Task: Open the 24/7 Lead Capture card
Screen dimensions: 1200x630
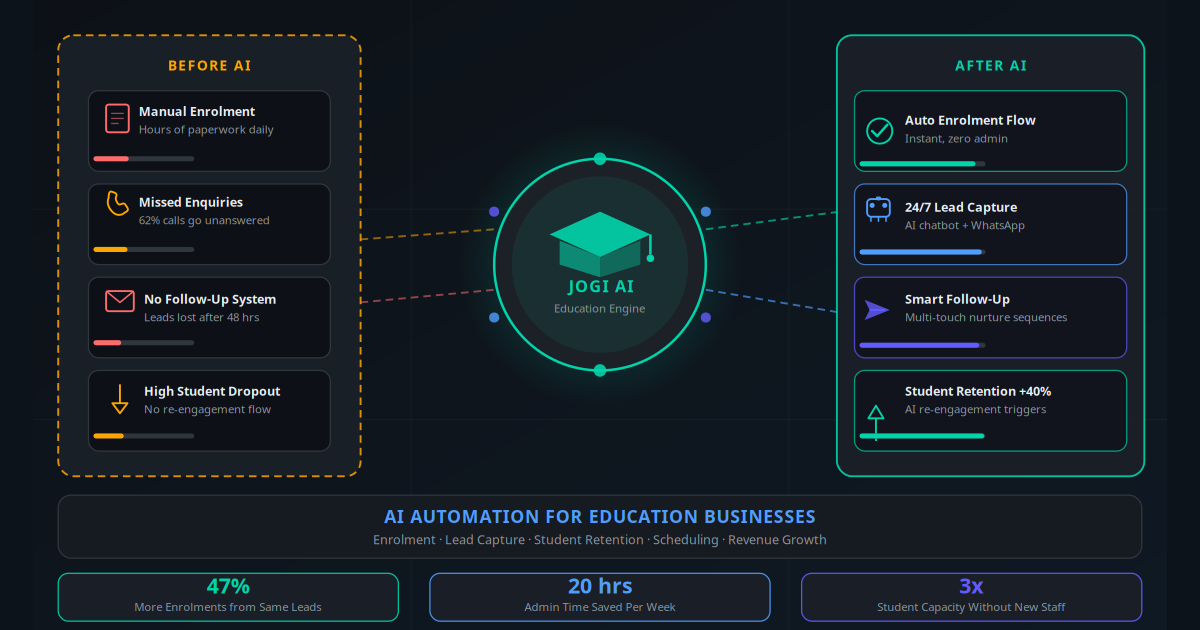Action: point(990,224)
